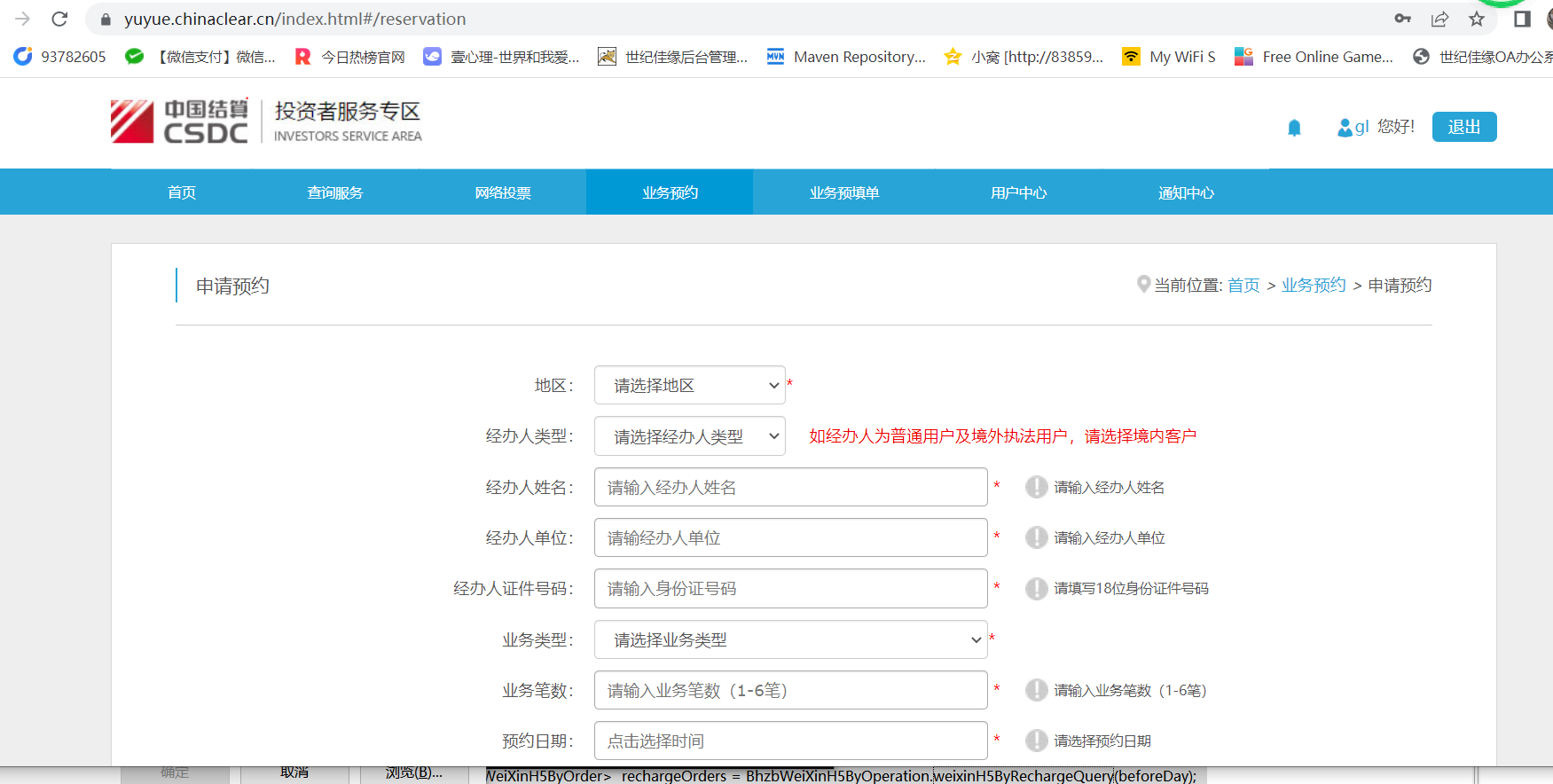Click the CSDC 中国结算 logo

point(179,121)
